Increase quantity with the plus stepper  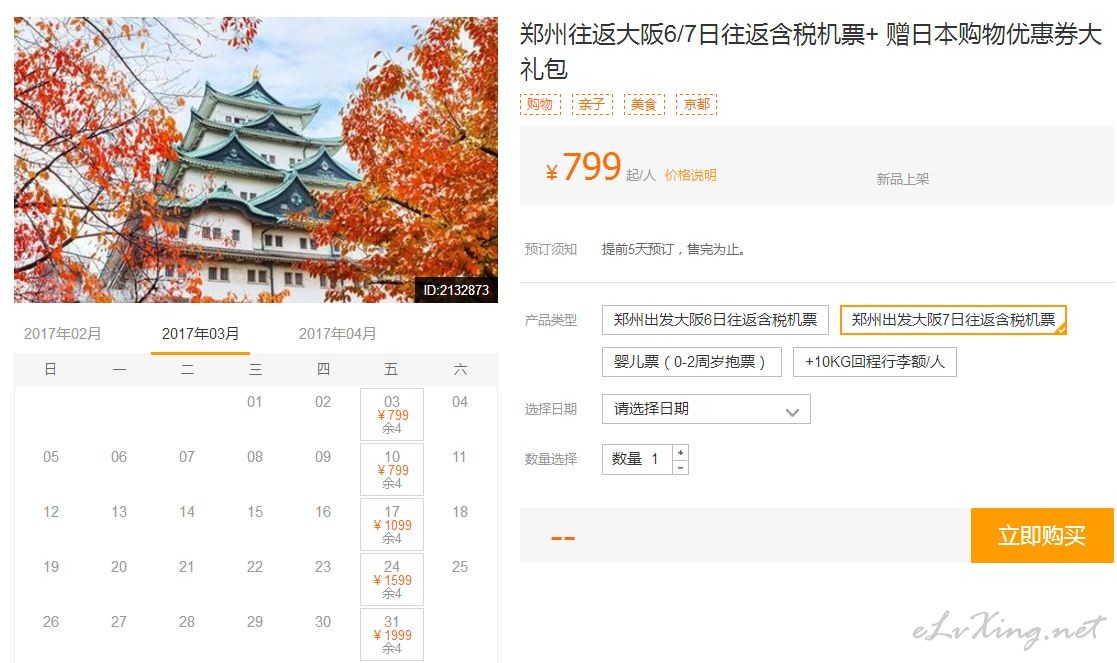pyautogui.click(x=681, y=452)
